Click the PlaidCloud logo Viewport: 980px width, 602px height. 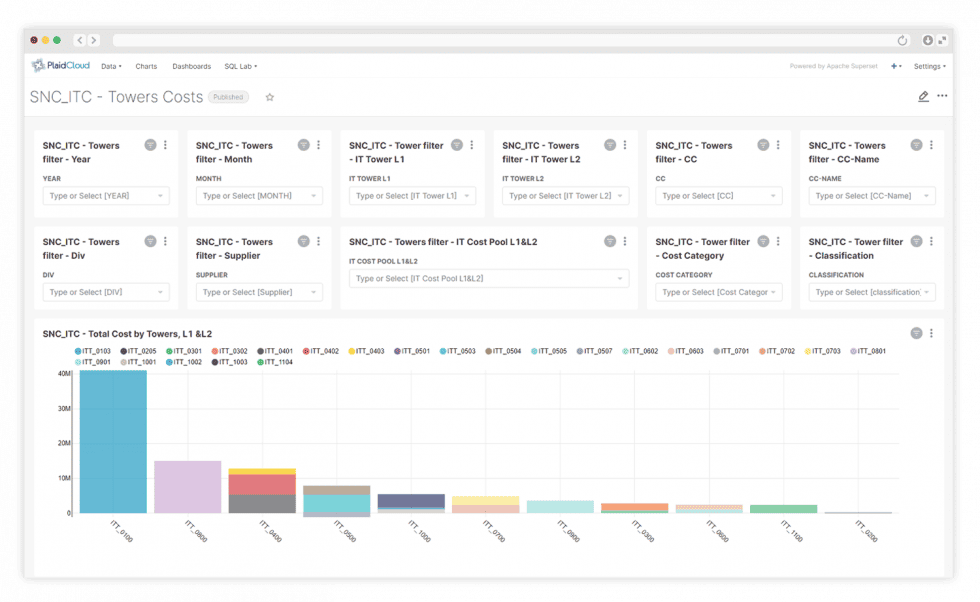61,65
